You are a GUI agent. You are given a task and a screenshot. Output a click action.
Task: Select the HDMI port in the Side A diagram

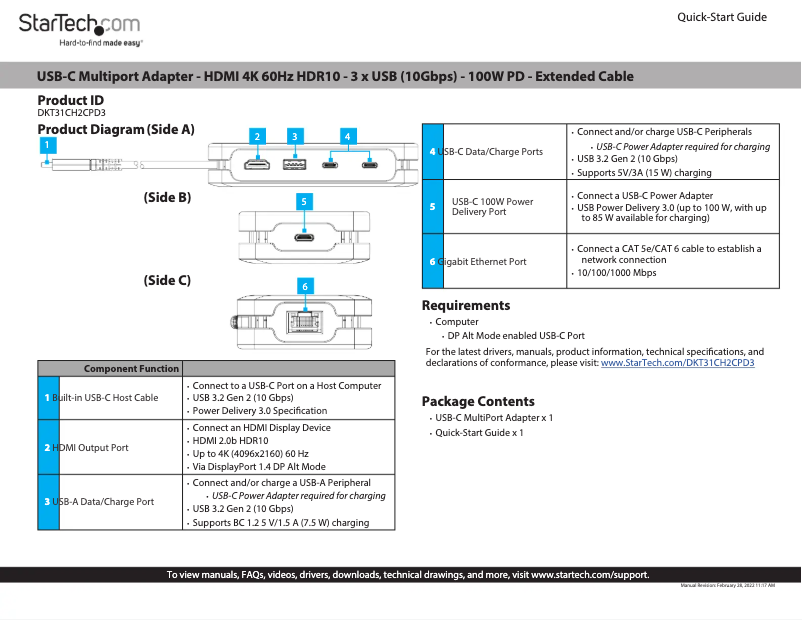click(256, 166)
